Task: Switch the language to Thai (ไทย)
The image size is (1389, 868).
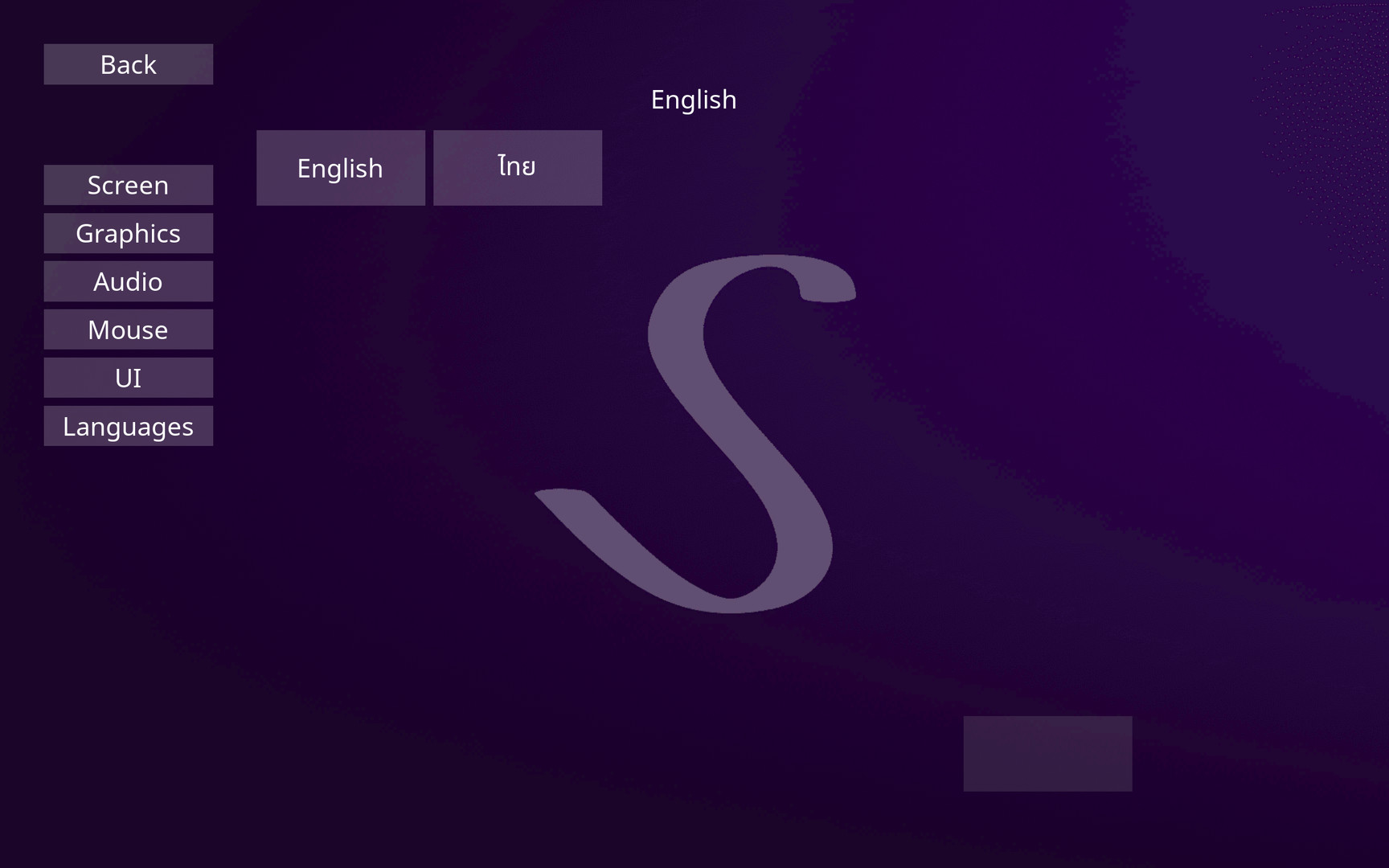Action: (x=518, y=168)
